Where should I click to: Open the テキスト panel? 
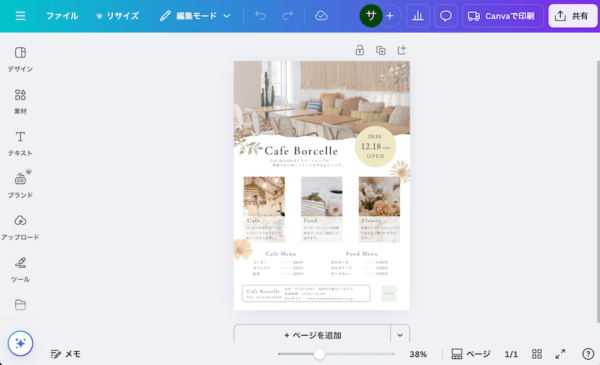coord(20,143)
